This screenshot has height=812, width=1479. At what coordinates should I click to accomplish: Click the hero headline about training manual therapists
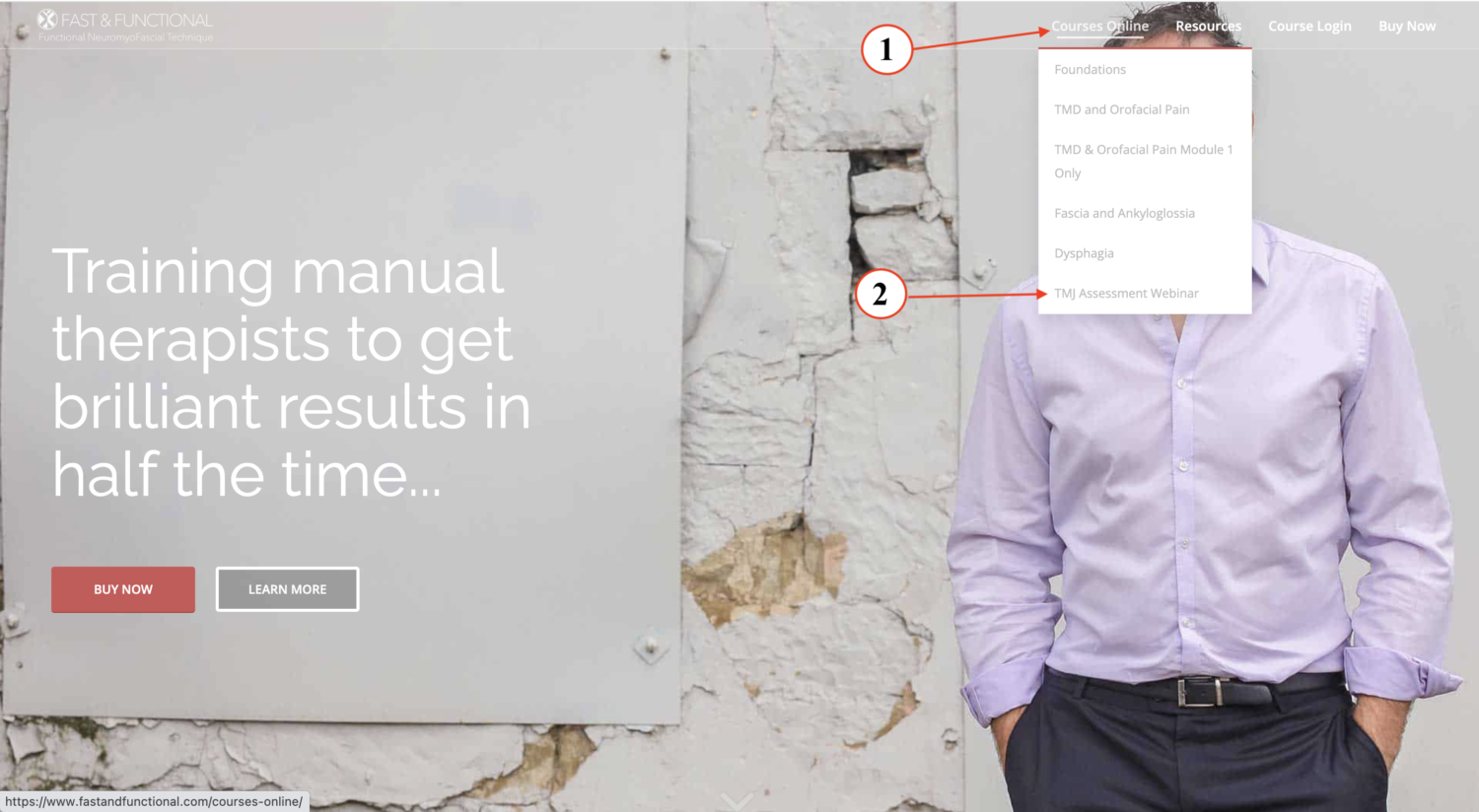coord(291,372)
